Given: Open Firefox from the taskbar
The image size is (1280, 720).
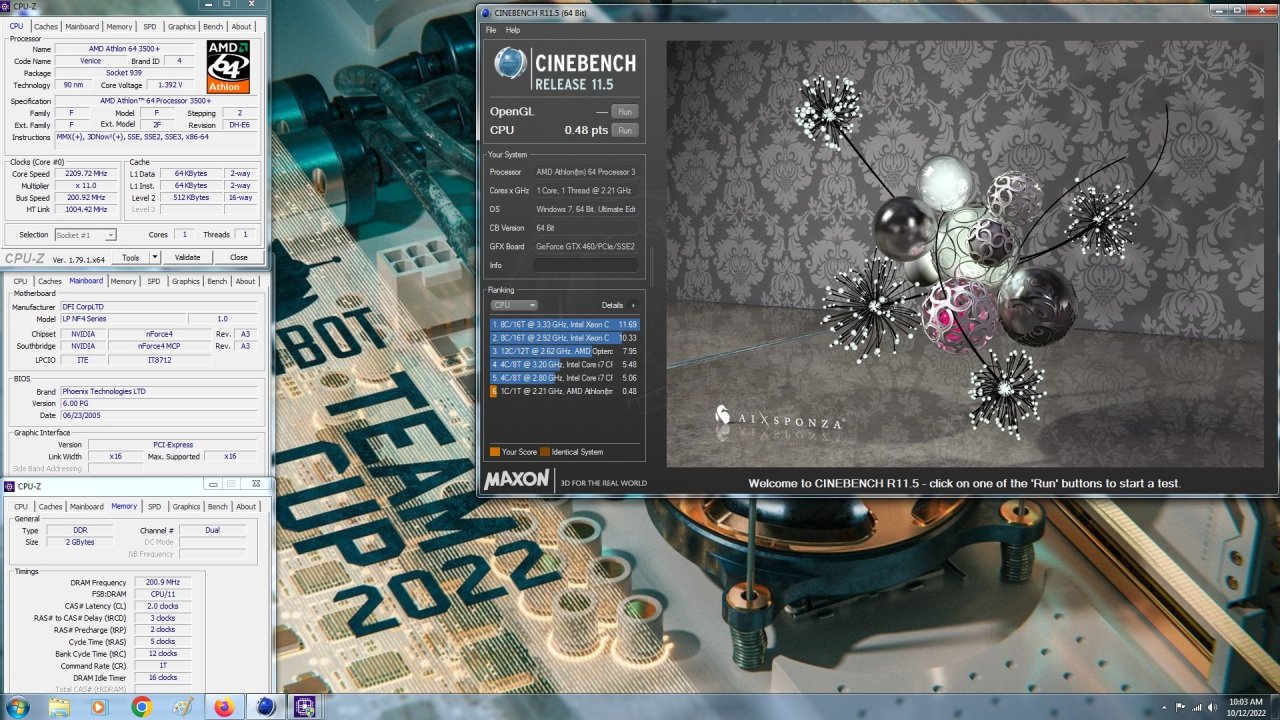Looking at the screenshot, I should 223,707.
